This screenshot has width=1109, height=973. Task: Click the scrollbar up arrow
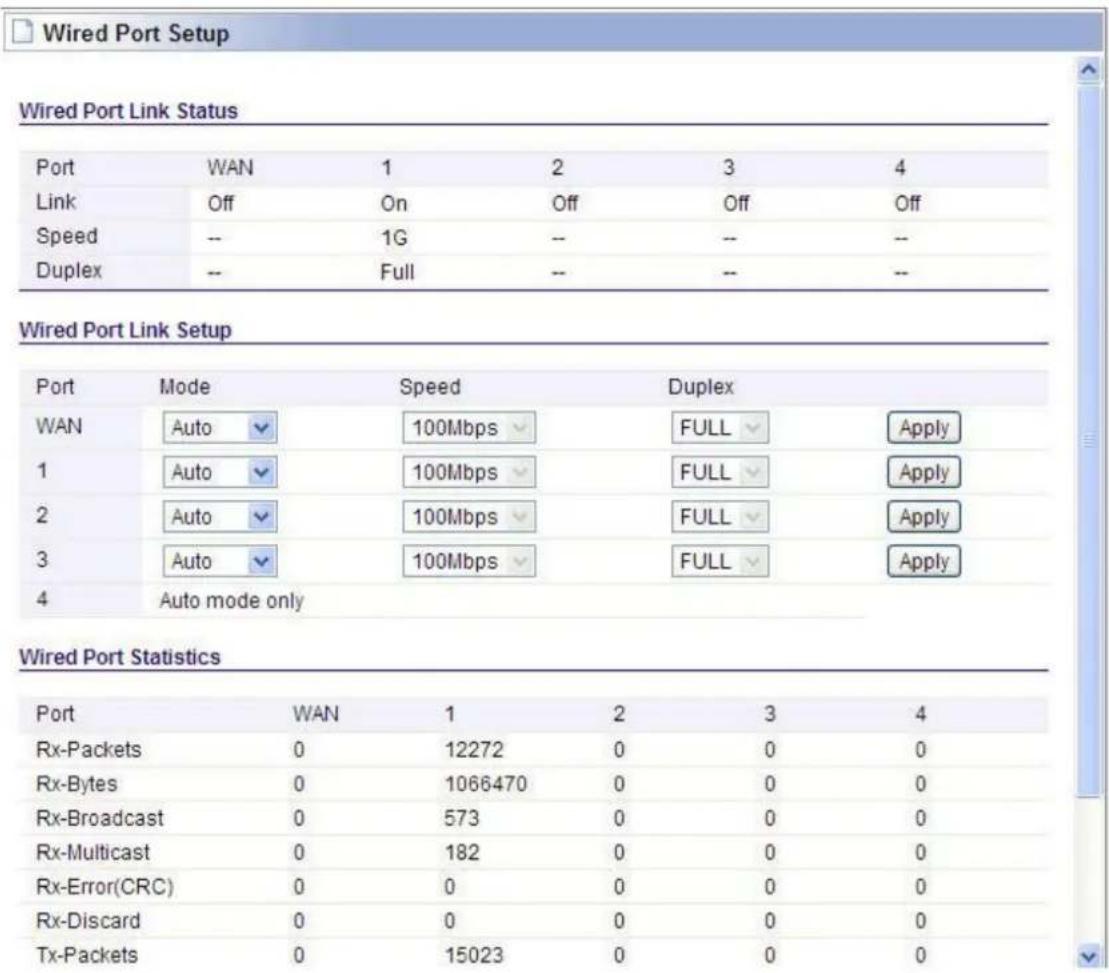[1088, 70]
